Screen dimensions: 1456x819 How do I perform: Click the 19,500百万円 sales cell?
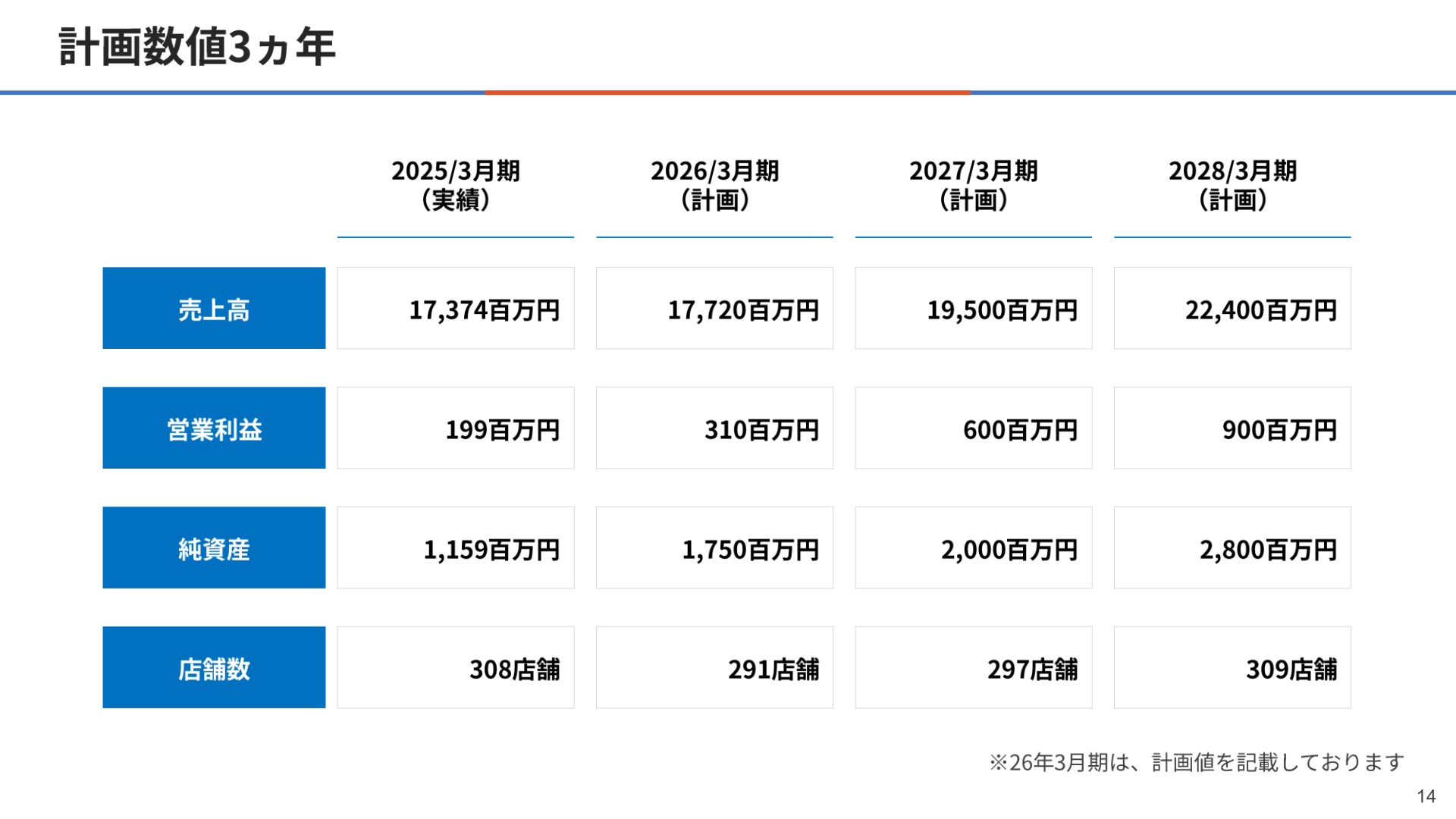tap(974, 308)
